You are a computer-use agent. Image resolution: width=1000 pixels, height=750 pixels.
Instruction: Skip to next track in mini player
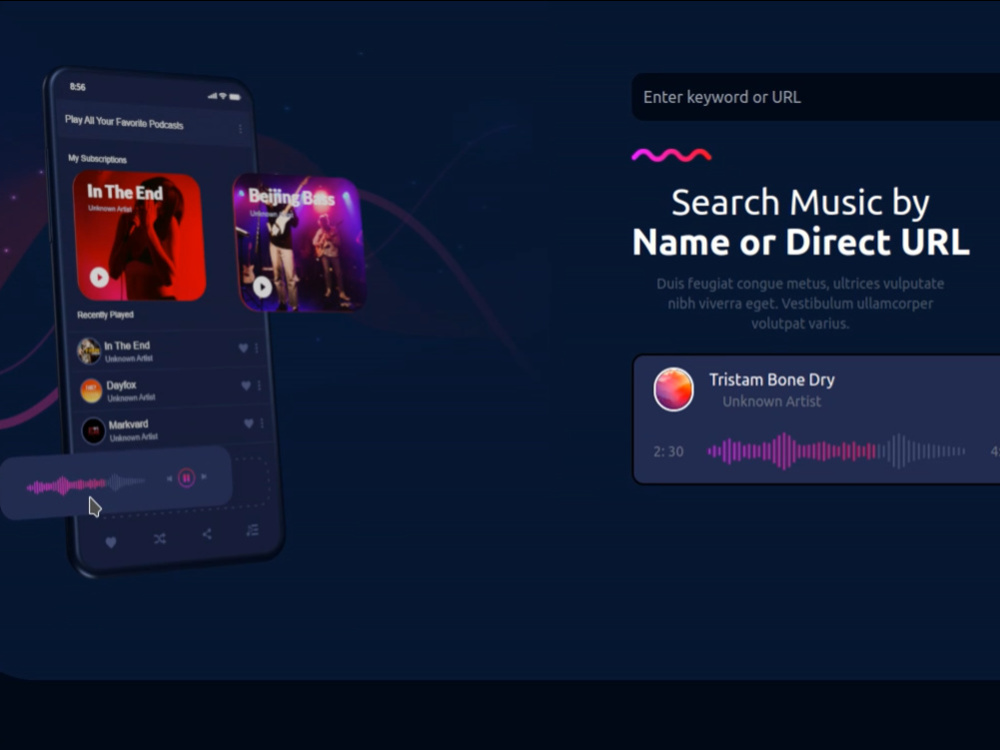[204, 476]
